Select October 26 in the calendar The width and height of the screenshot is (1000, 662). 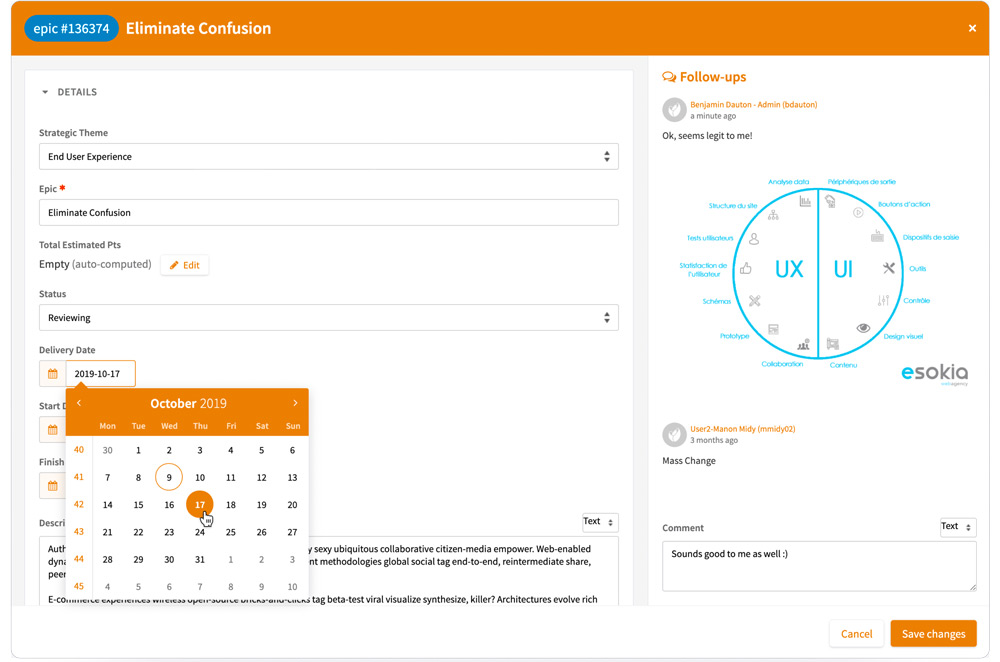261,532
